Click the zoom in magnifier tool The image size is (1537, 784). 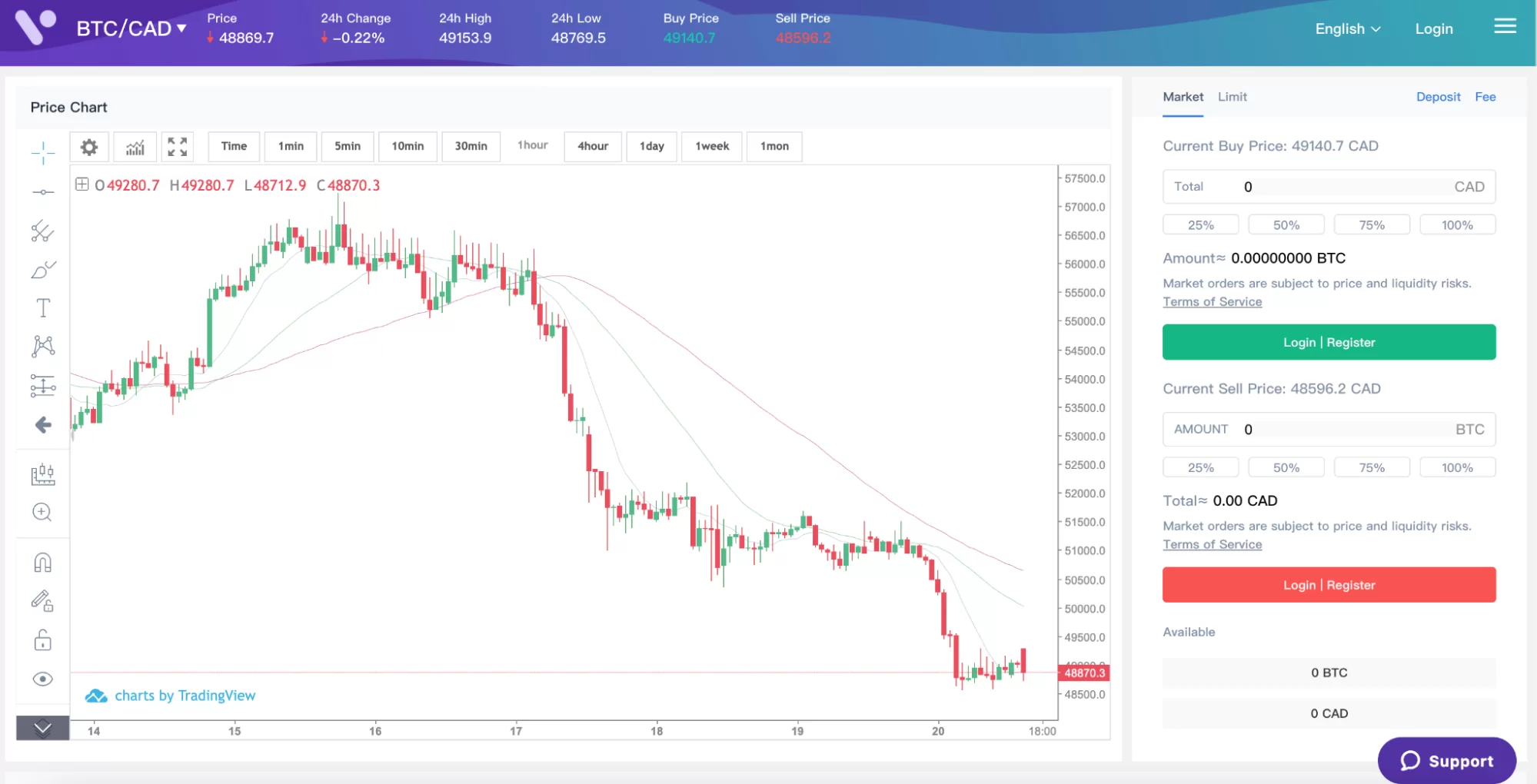click(43, 513)
